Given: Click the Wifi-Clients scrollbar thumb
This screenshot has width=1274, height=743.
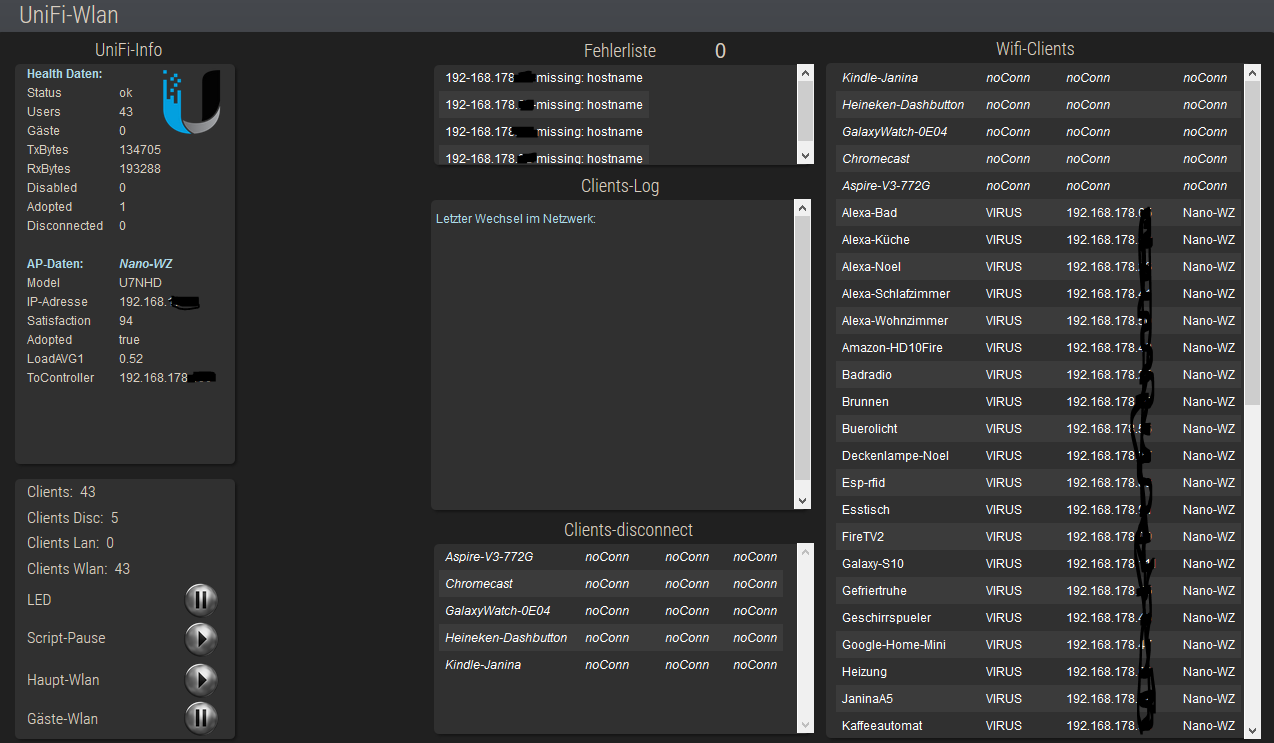Looking at the screenshot, I should 1252,242.
